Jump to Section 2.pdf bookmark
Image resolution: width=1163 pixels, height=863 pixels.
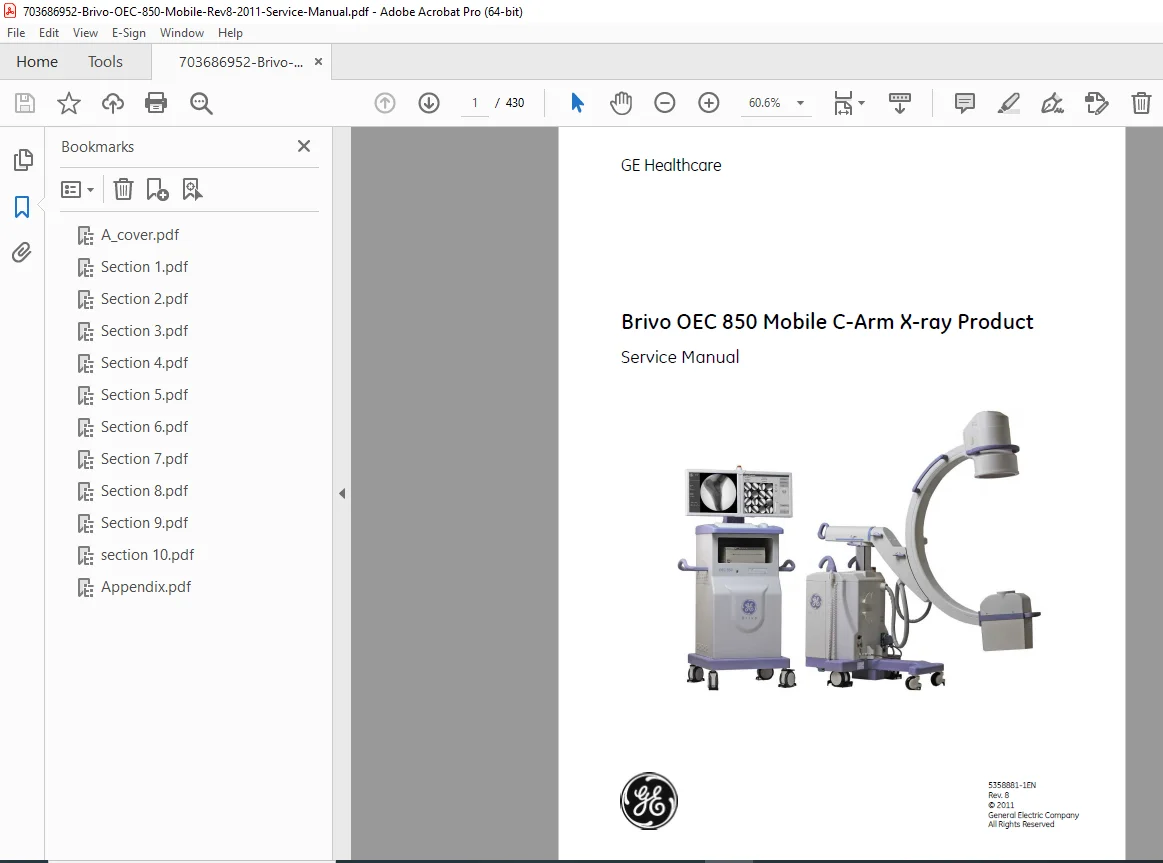[144, 299]
